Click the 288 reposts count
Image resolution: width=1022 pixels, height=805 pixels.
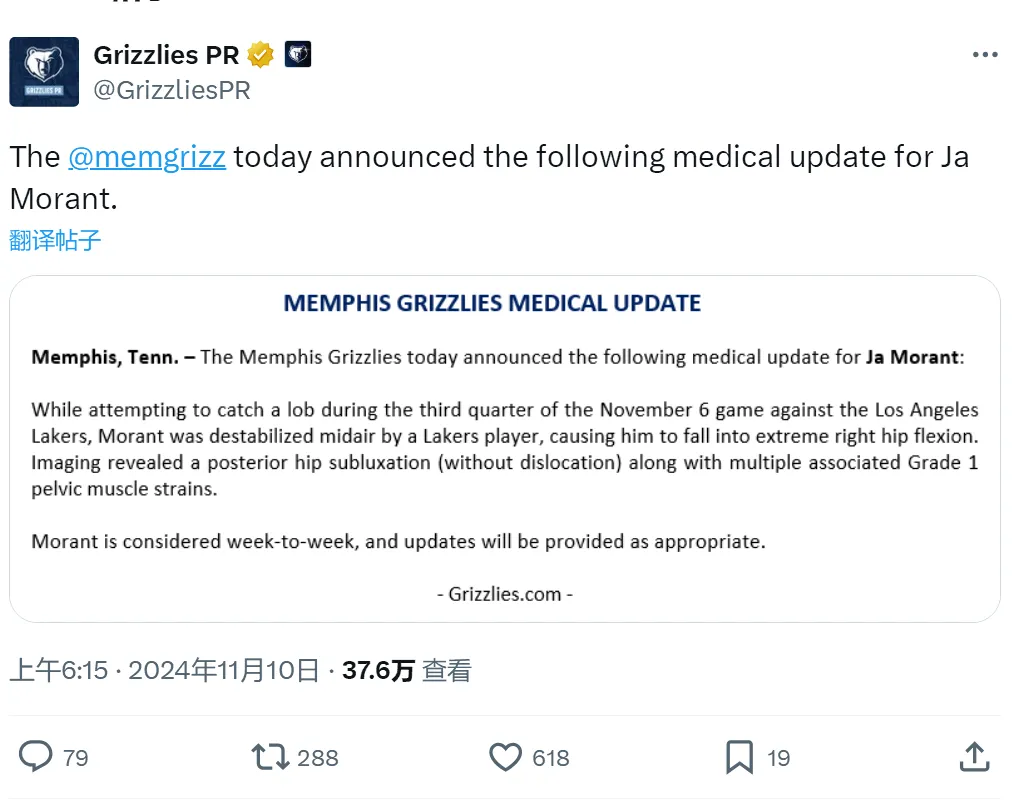(318, 758)
